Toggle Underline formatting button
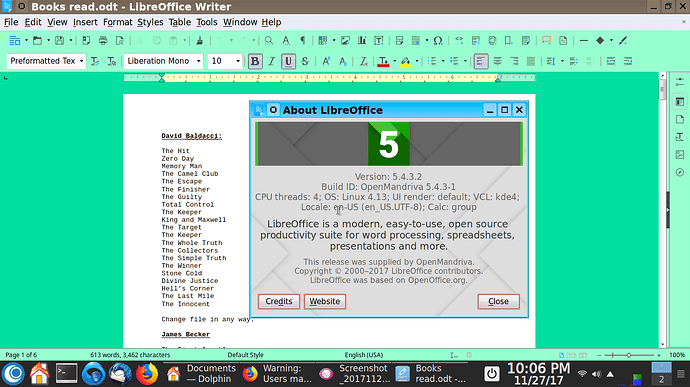The width and height of the screenshot is (690, 387). [288, 61]
